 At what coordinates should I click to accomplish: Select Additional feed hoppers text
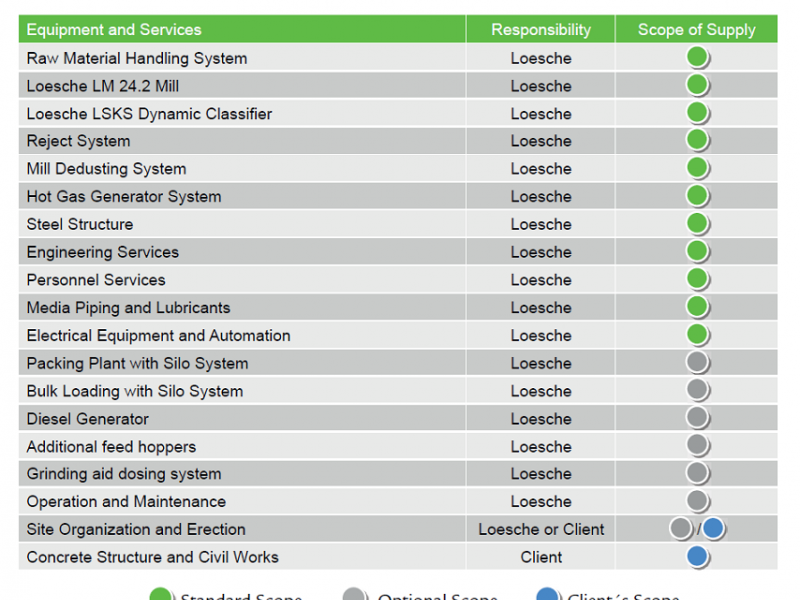click(x=111, y=446)
